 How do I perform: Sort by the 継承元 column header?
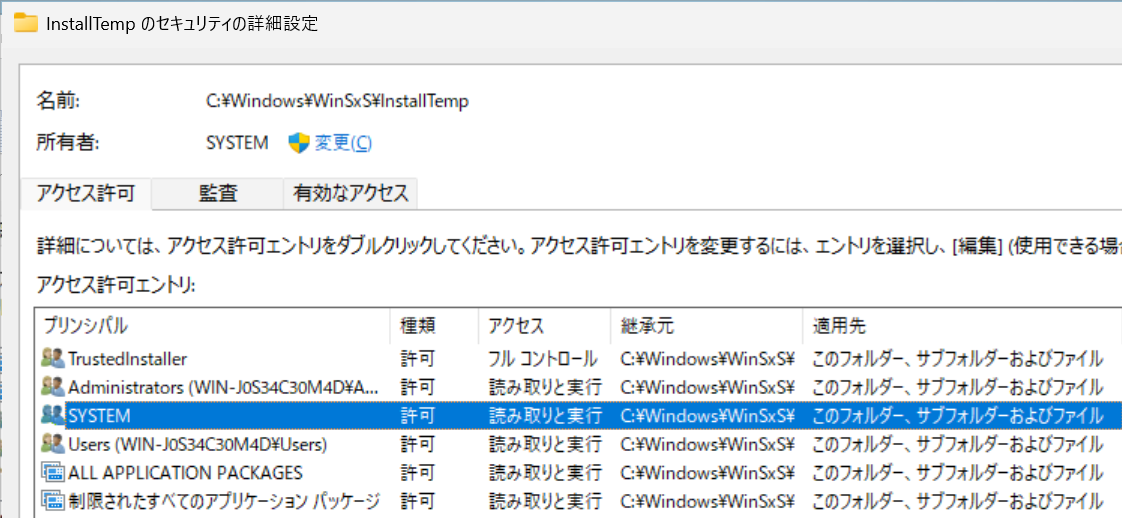tap(707, 326)
